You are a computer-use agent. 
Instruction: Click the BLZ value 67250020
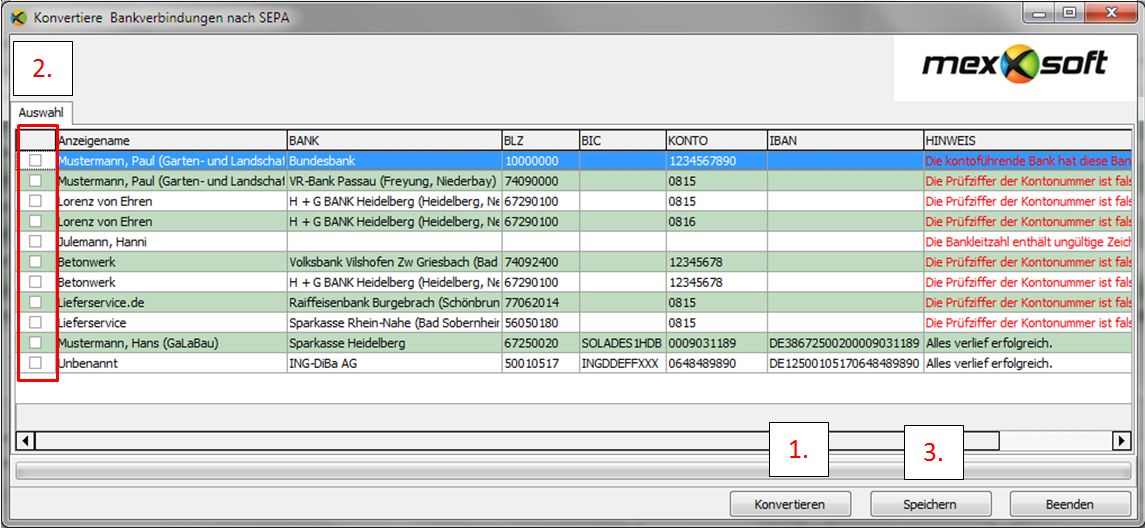(540, 343)
